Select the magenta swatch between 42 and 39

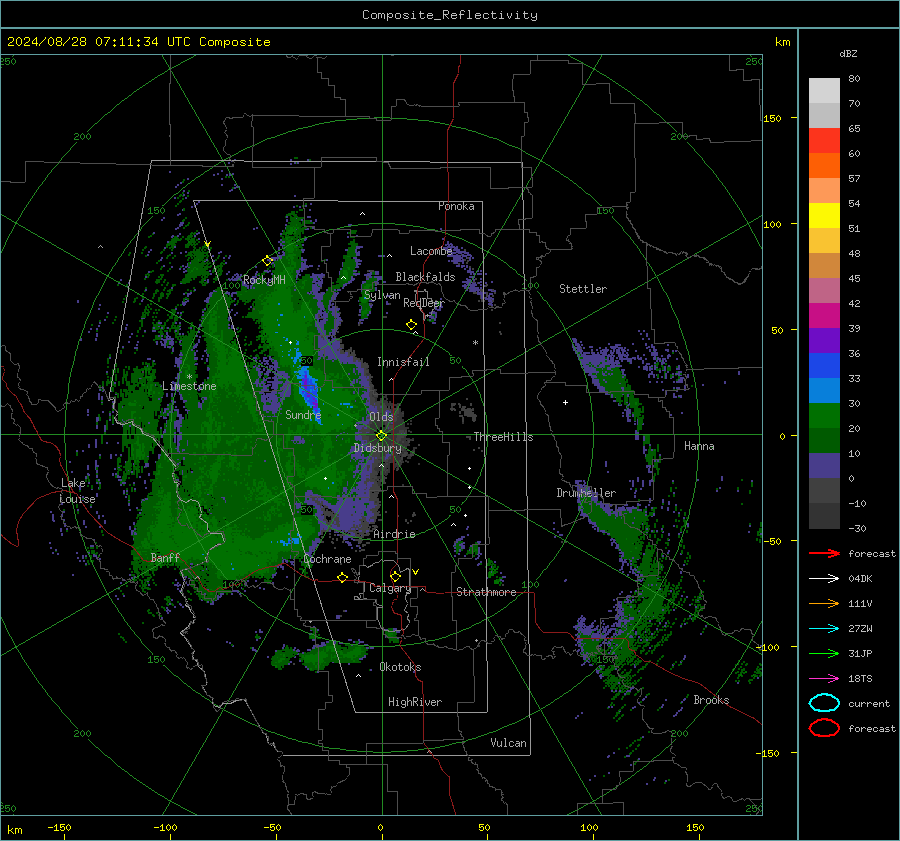click(x=824, y=316)
